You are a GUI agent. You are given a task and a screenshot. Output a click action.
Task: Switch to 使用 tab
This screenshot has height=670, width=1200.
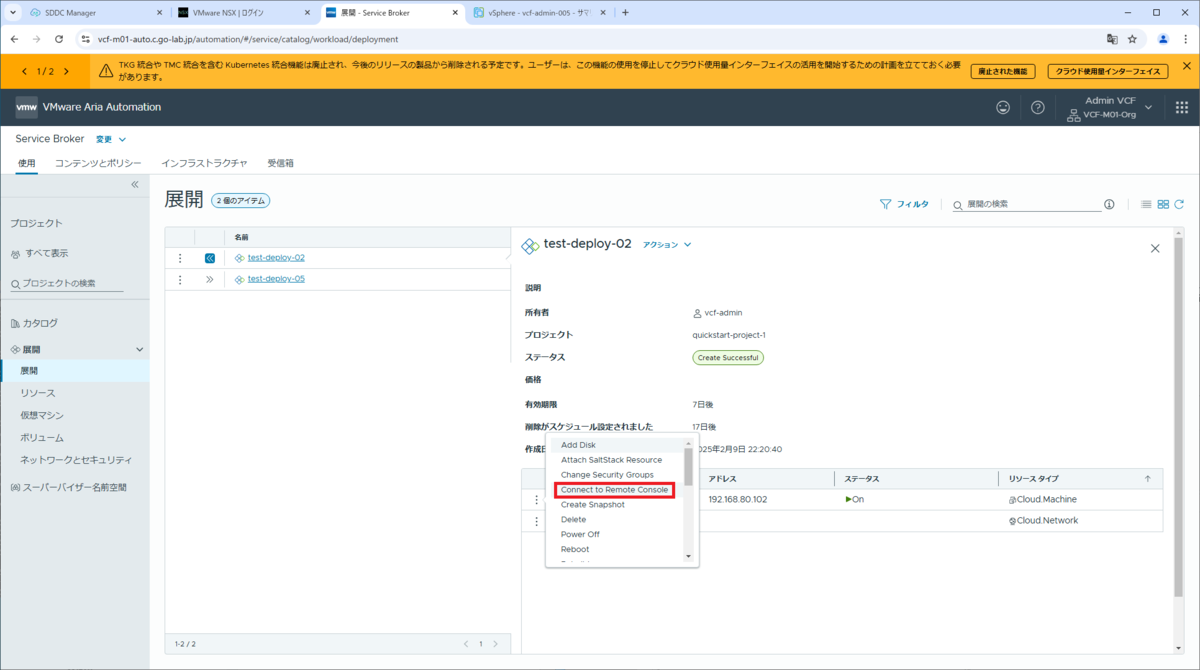point(27,163)
